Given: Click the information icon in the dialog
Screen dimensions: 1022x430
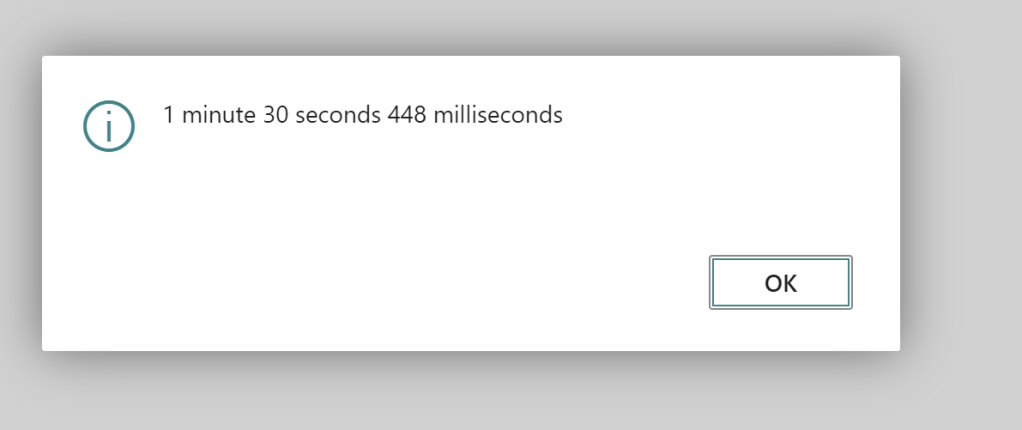Looking at the screenshot, I should 108,126.
